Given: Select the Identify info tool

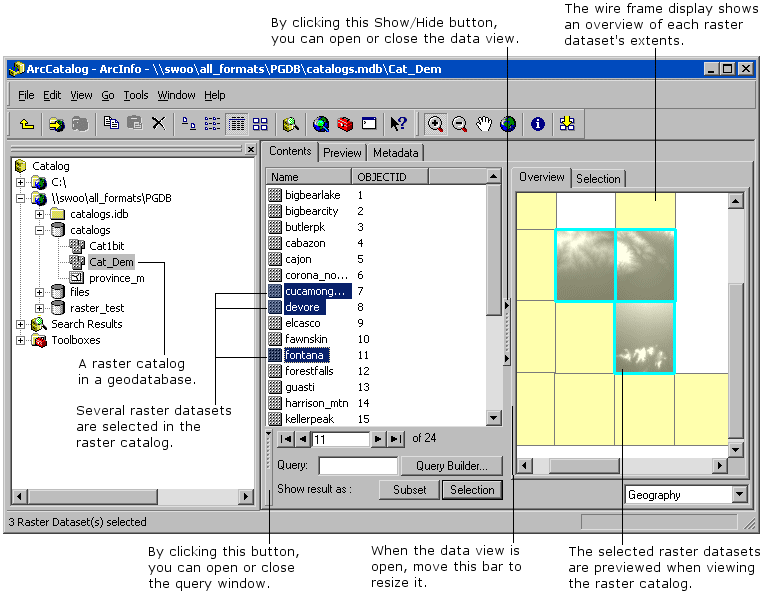Looking at the screenshot, I should click(x=538, y=124).
